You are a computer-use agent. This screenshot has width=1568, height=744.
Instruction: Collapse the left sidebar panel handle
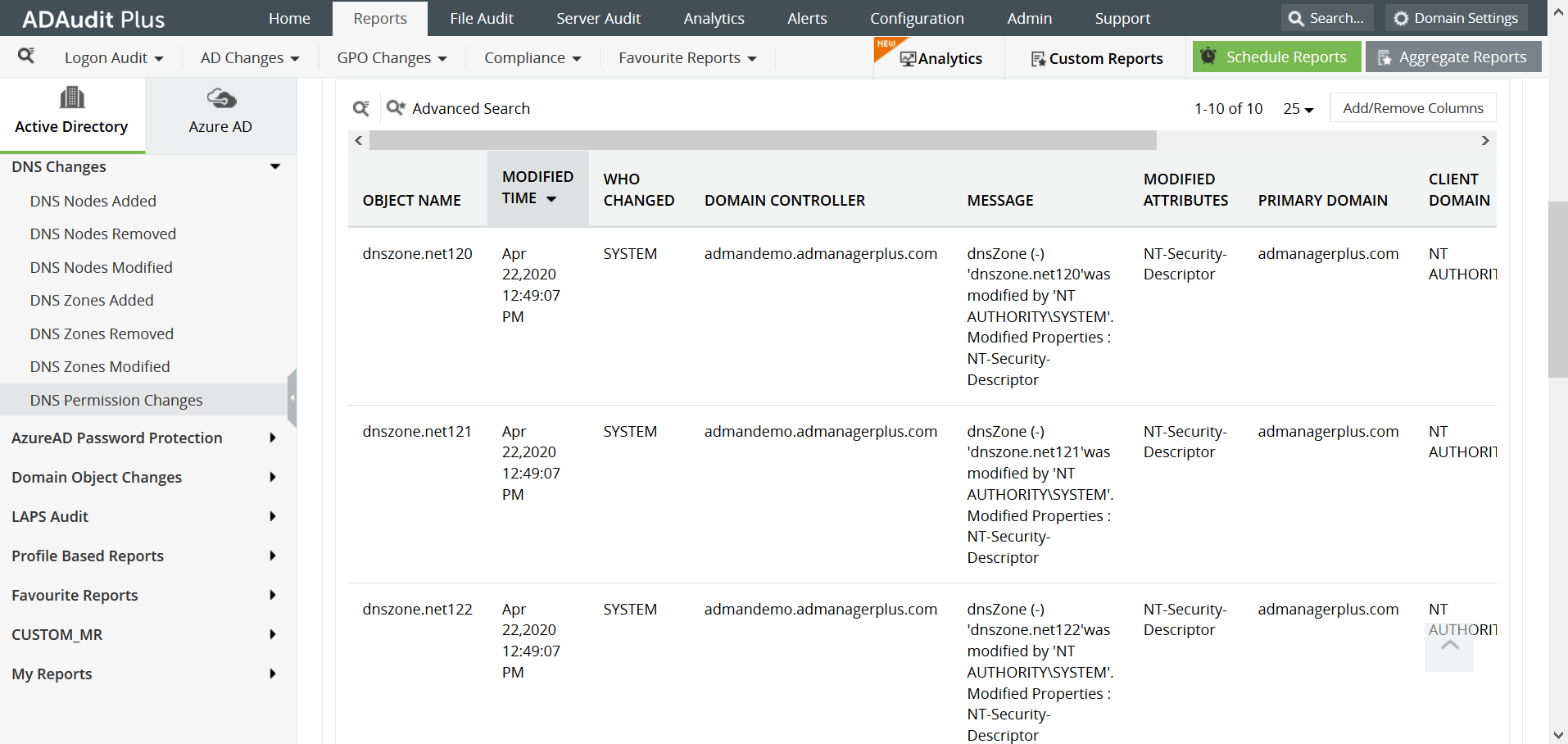point(292,398)
